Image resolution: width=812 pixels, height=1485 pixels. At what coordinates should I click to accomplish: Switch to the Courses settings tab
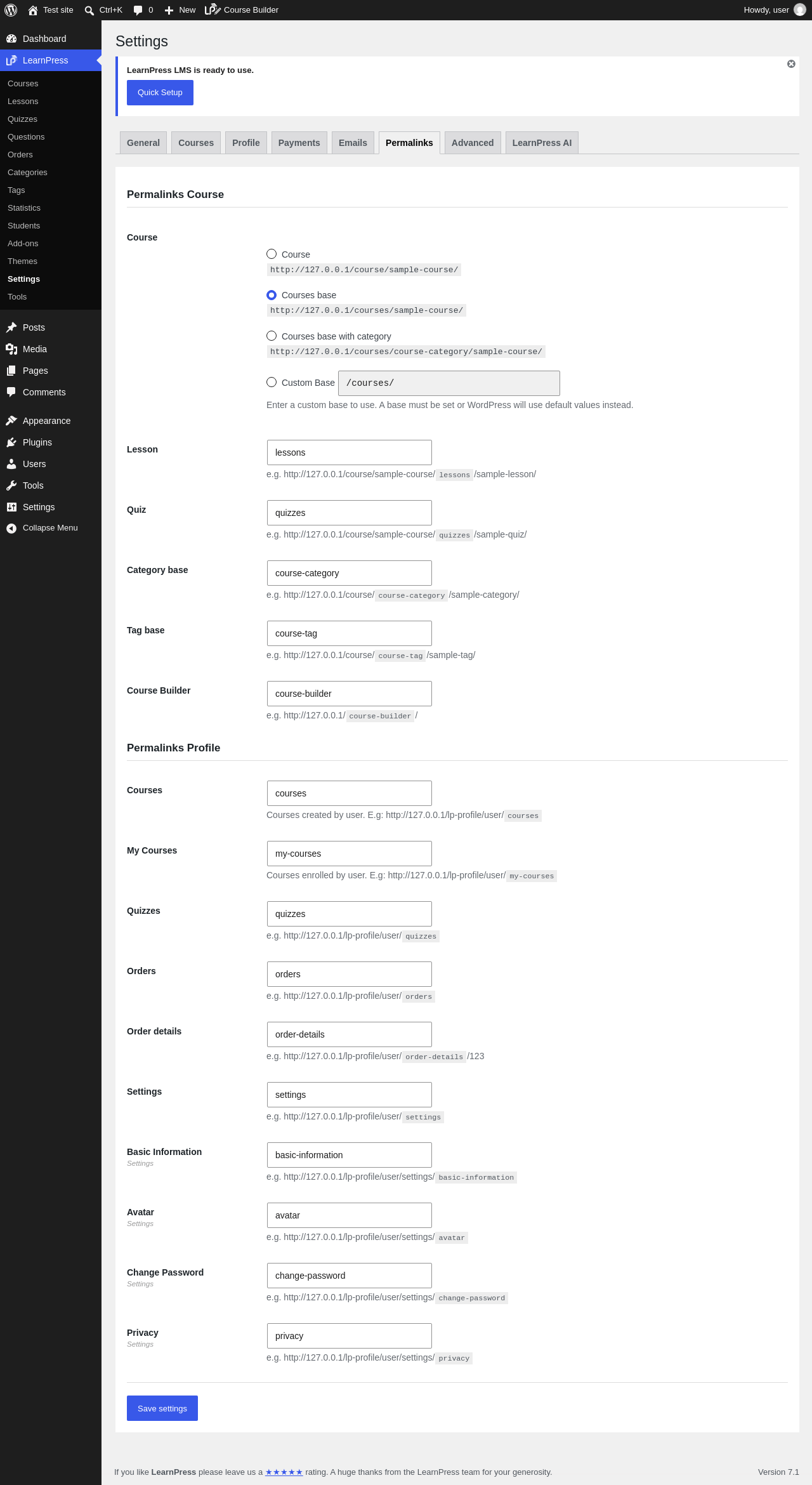point(196,143)
